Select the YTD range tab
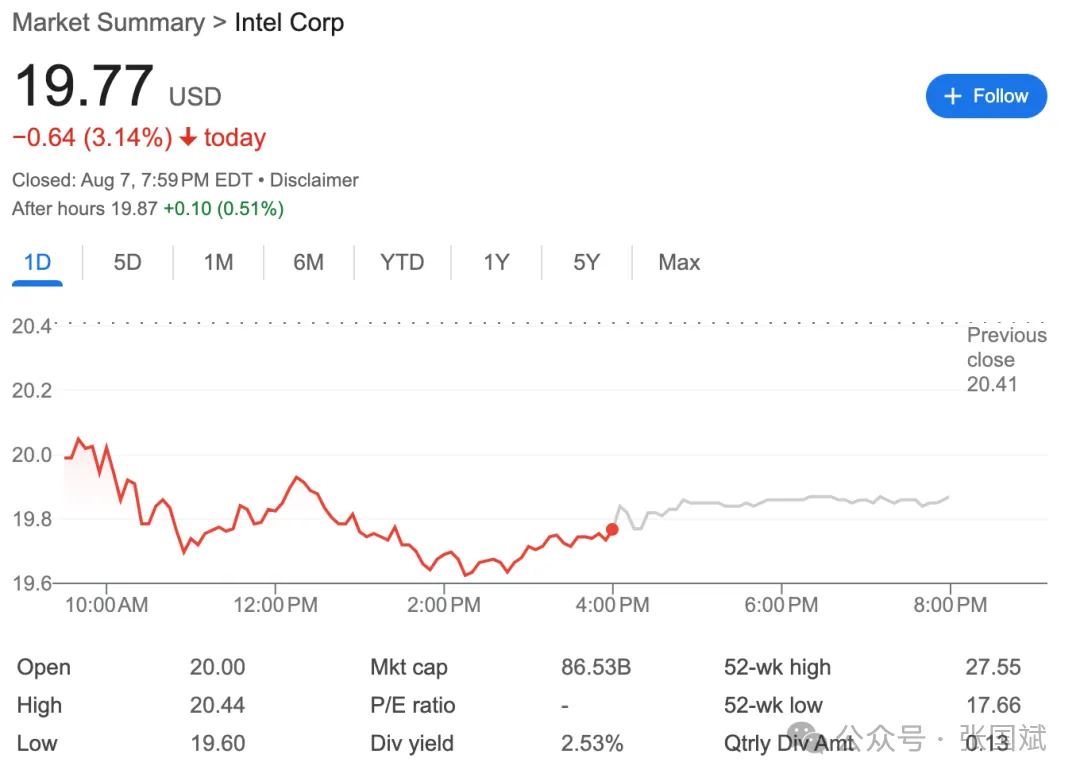Image resolution: width=1080 pixels, height=781 pixels. pyautogui.click(x=402, y=263)
